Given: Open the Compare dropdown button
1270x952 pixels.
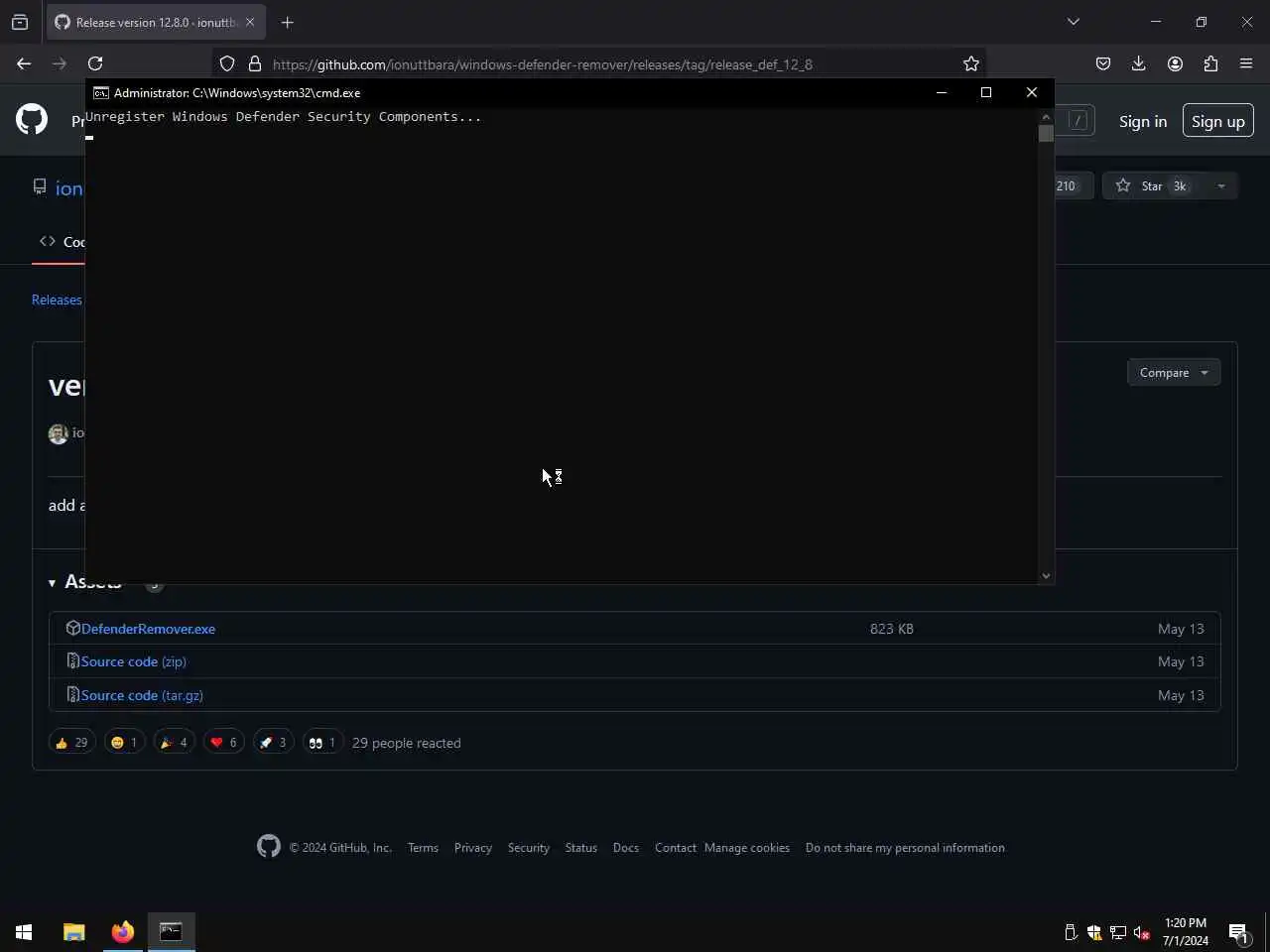Looking at the screenshot, I should coord(1174,373).
